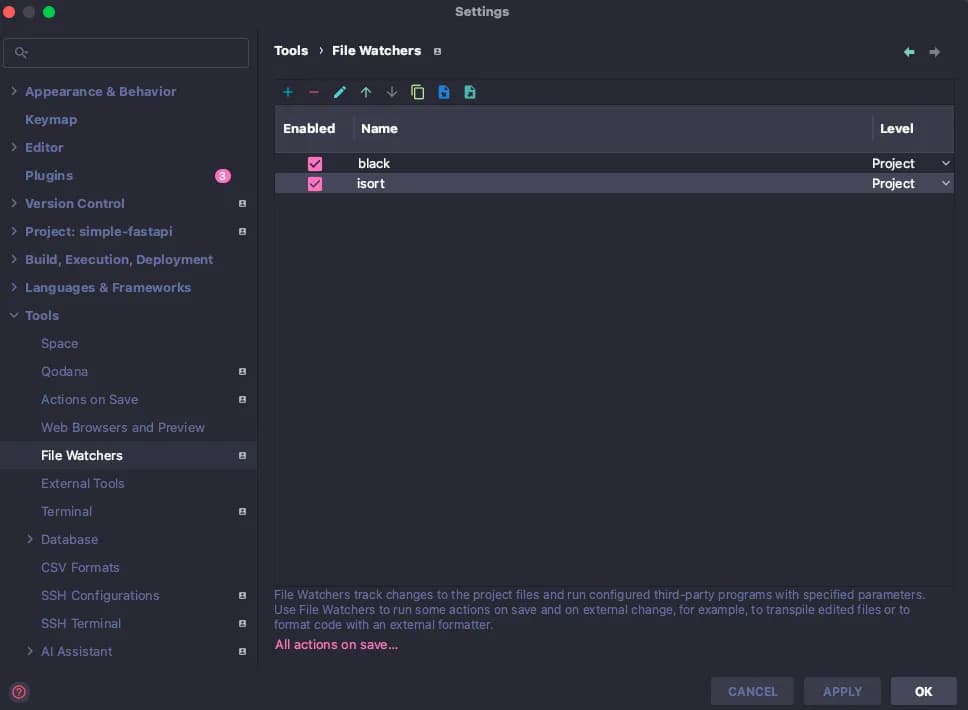Open help question mark icon
This screenshot has height=710, width=968.
(19, 691)
